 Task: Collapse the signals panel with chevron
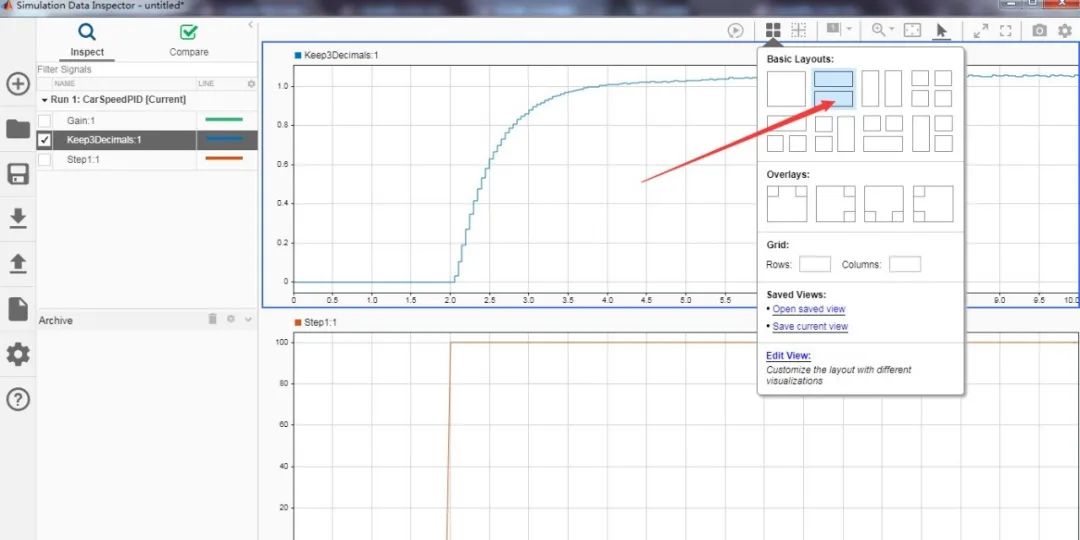251,25
